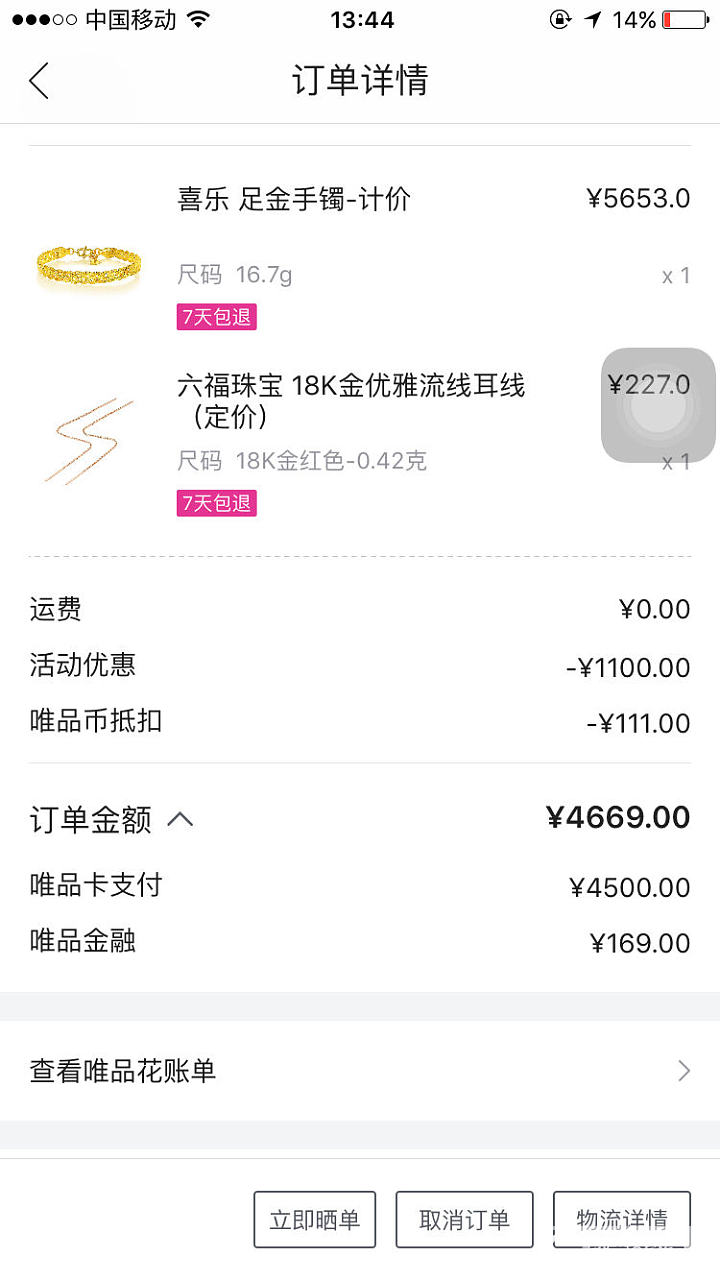
Task: Tap the 订单金额 total row label
Action: [90, 820]
